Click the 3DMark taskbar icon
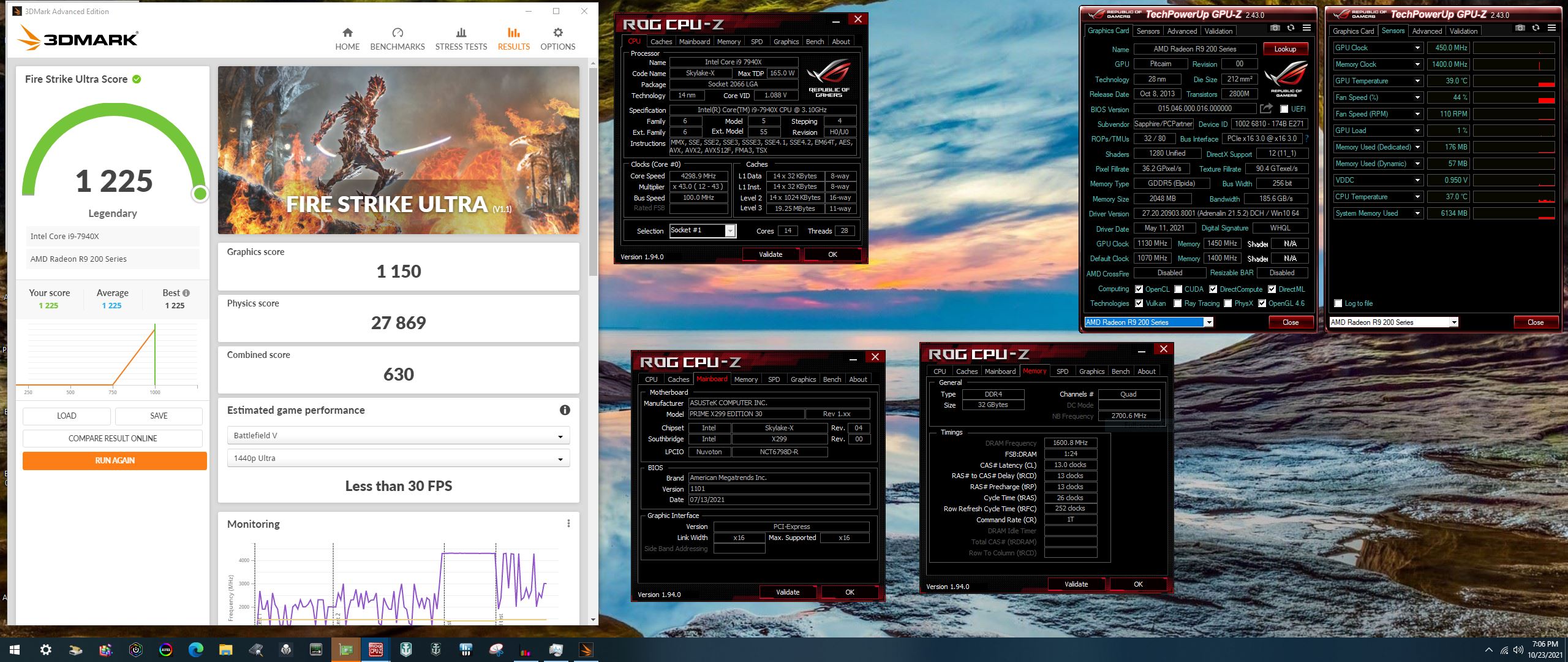Image resolution: width=1568 pixels, height=662 pixels. [x=586, y=650]
